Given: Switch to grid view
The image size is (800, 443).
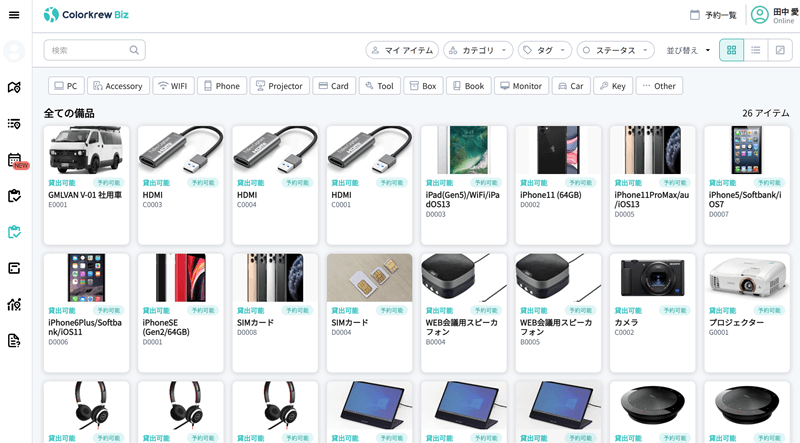Looking at the screenshot, I should (x=731, y=50).
